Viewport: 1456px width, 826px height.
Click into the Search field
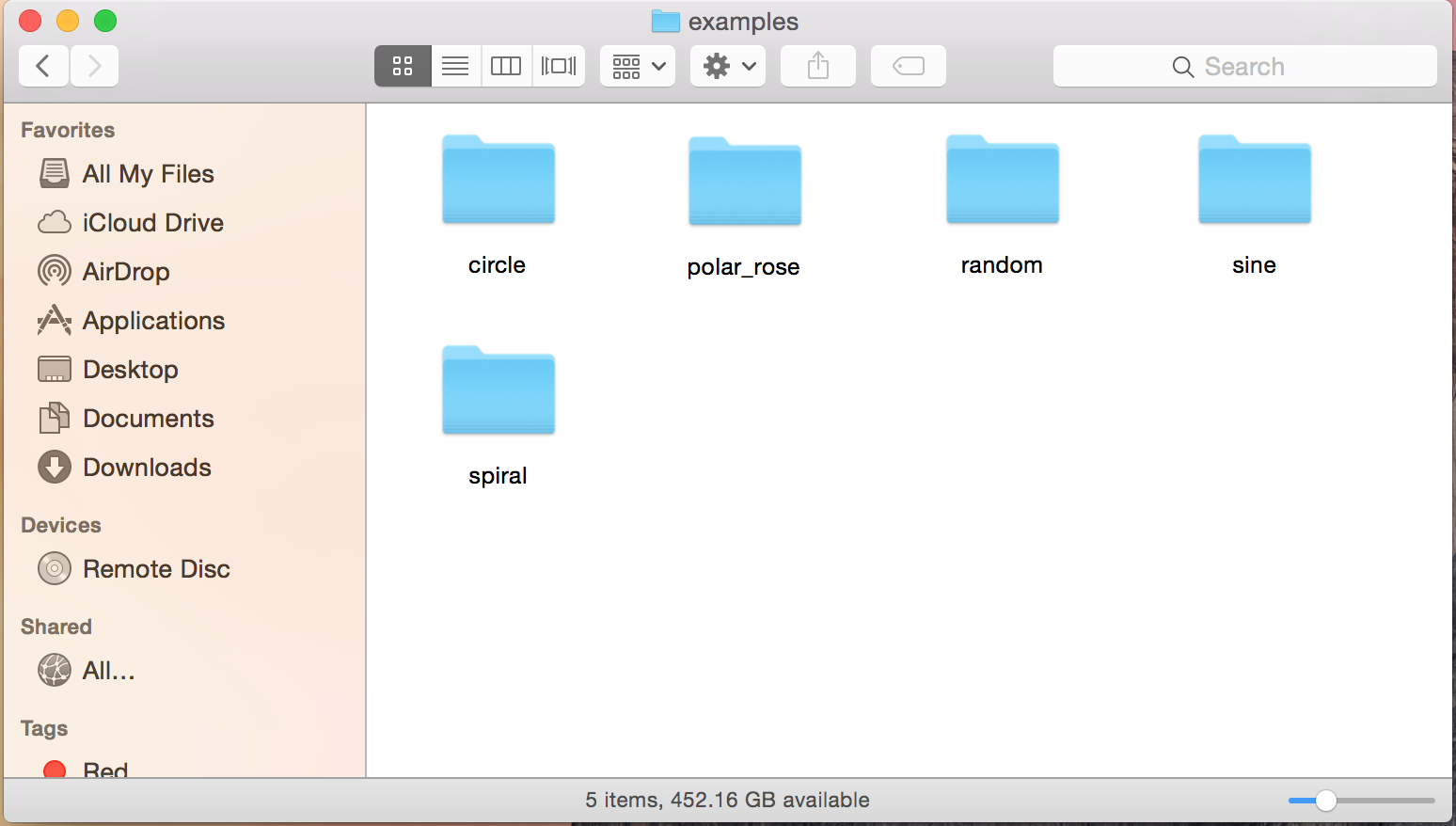tap(1244, 66)
